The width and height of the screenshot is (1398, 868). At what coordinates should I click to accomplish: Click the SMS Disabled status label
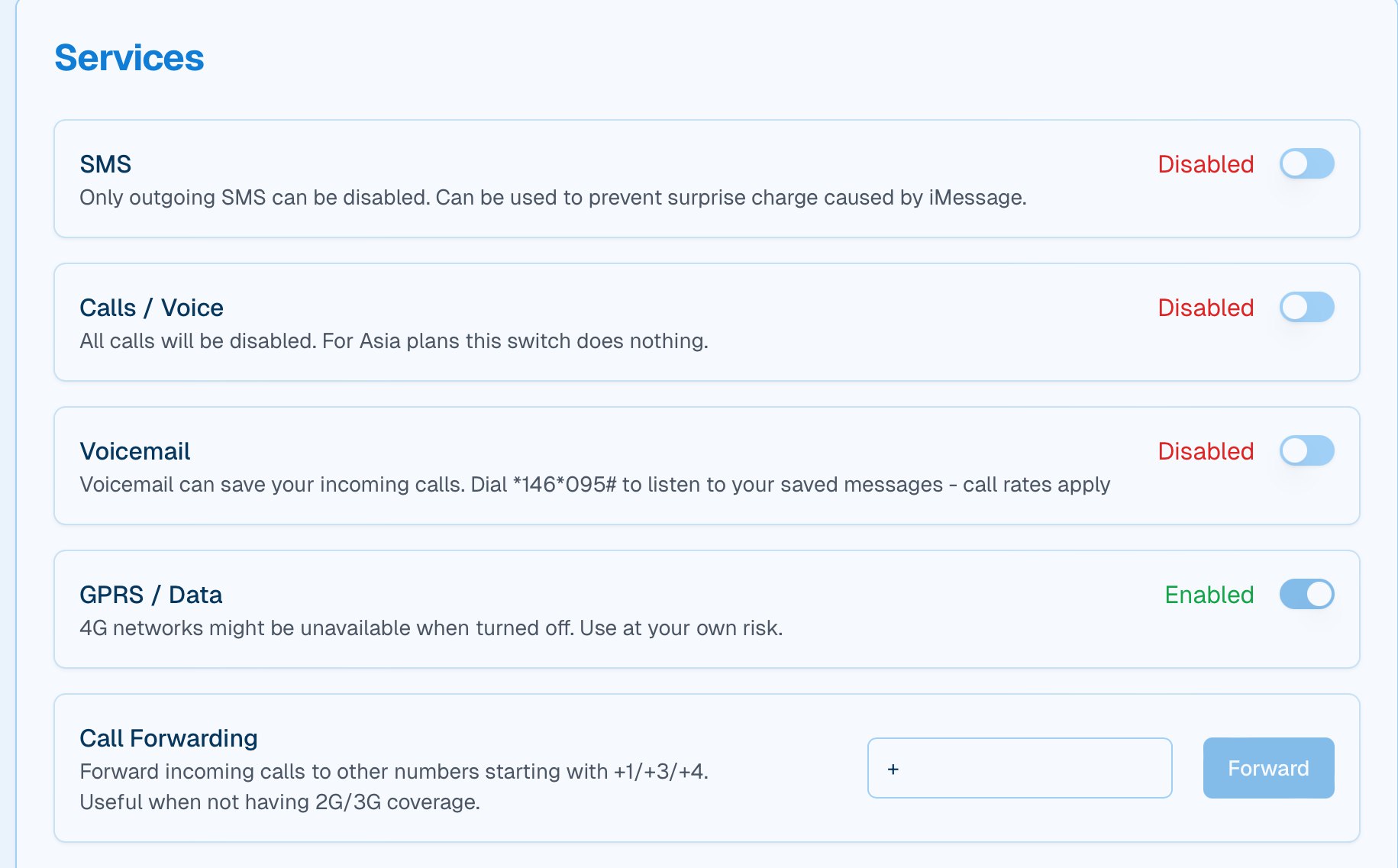tap(1206, 164)
